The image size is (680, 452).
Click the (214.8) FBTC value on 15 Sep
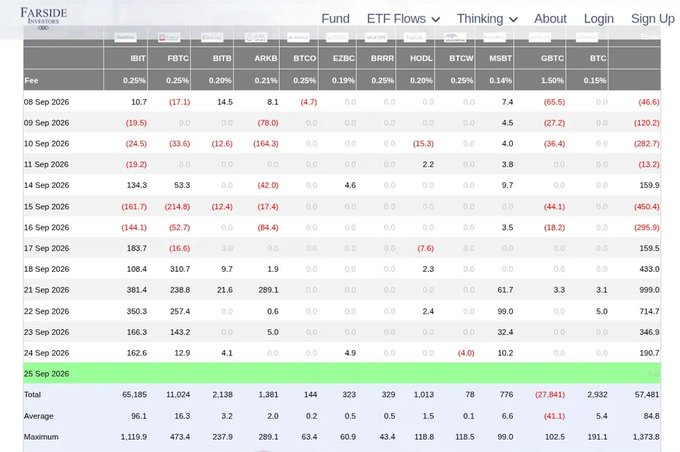[x=177, y=206]
